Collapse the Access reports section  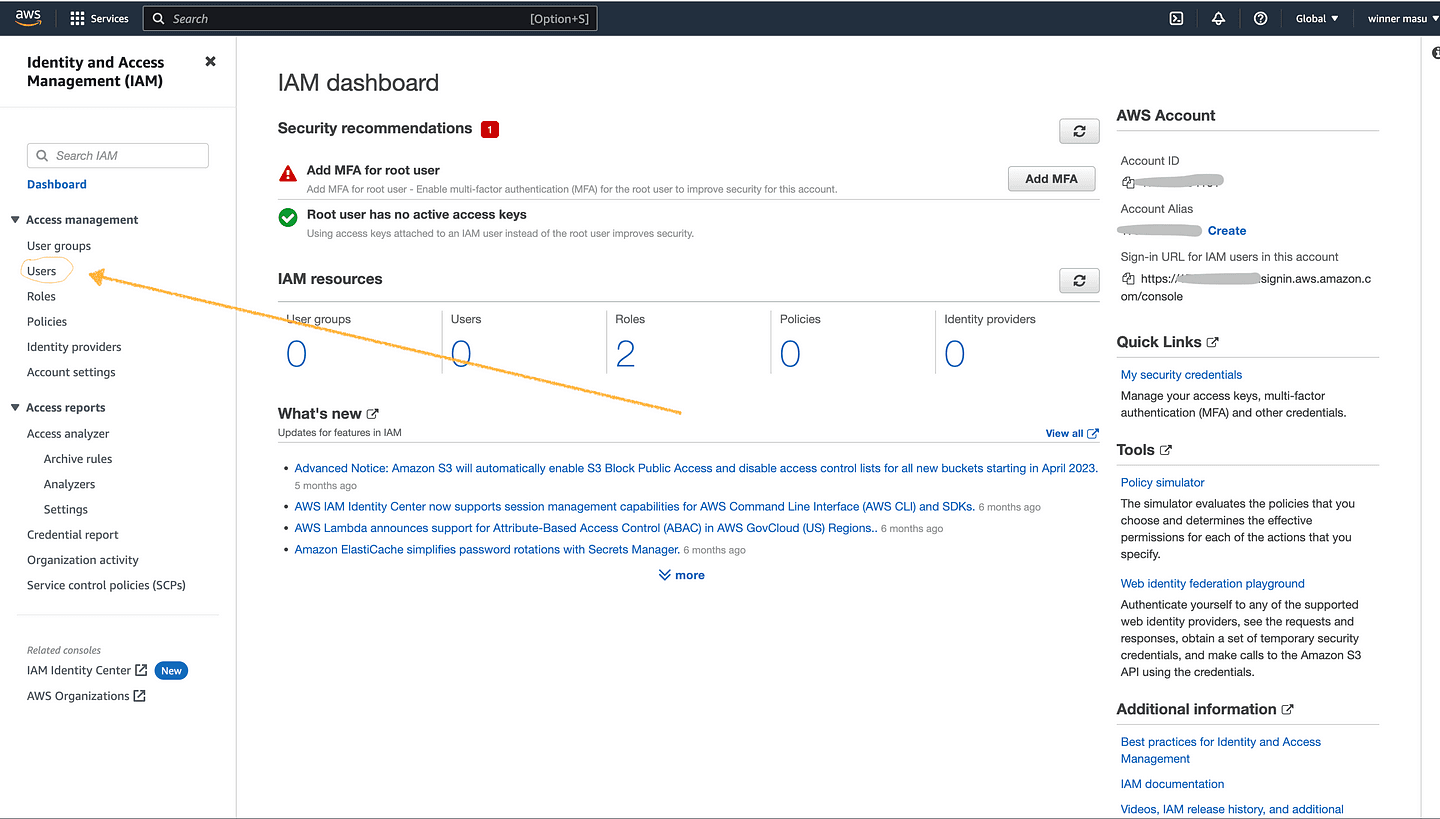[15, 408]
